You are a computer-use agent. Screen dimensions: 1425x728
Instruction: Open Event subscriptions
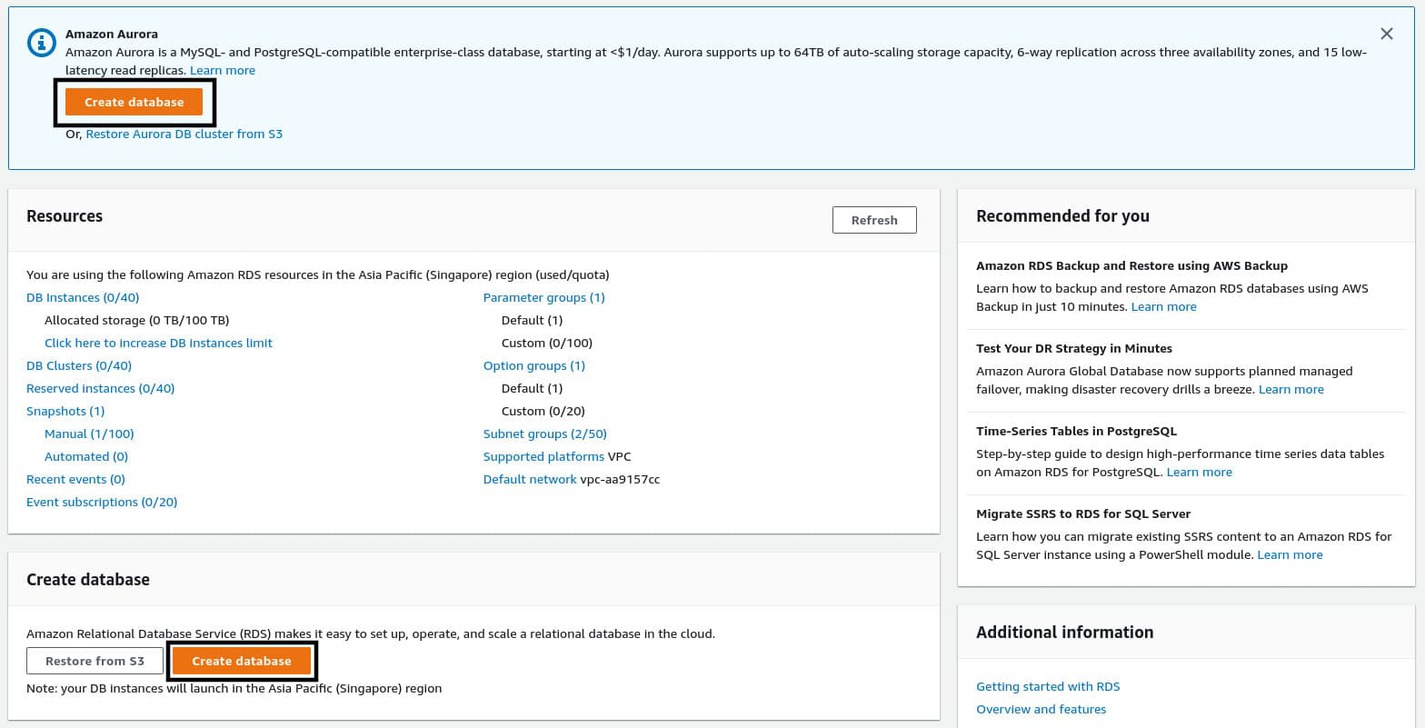(x=101, y=501)
